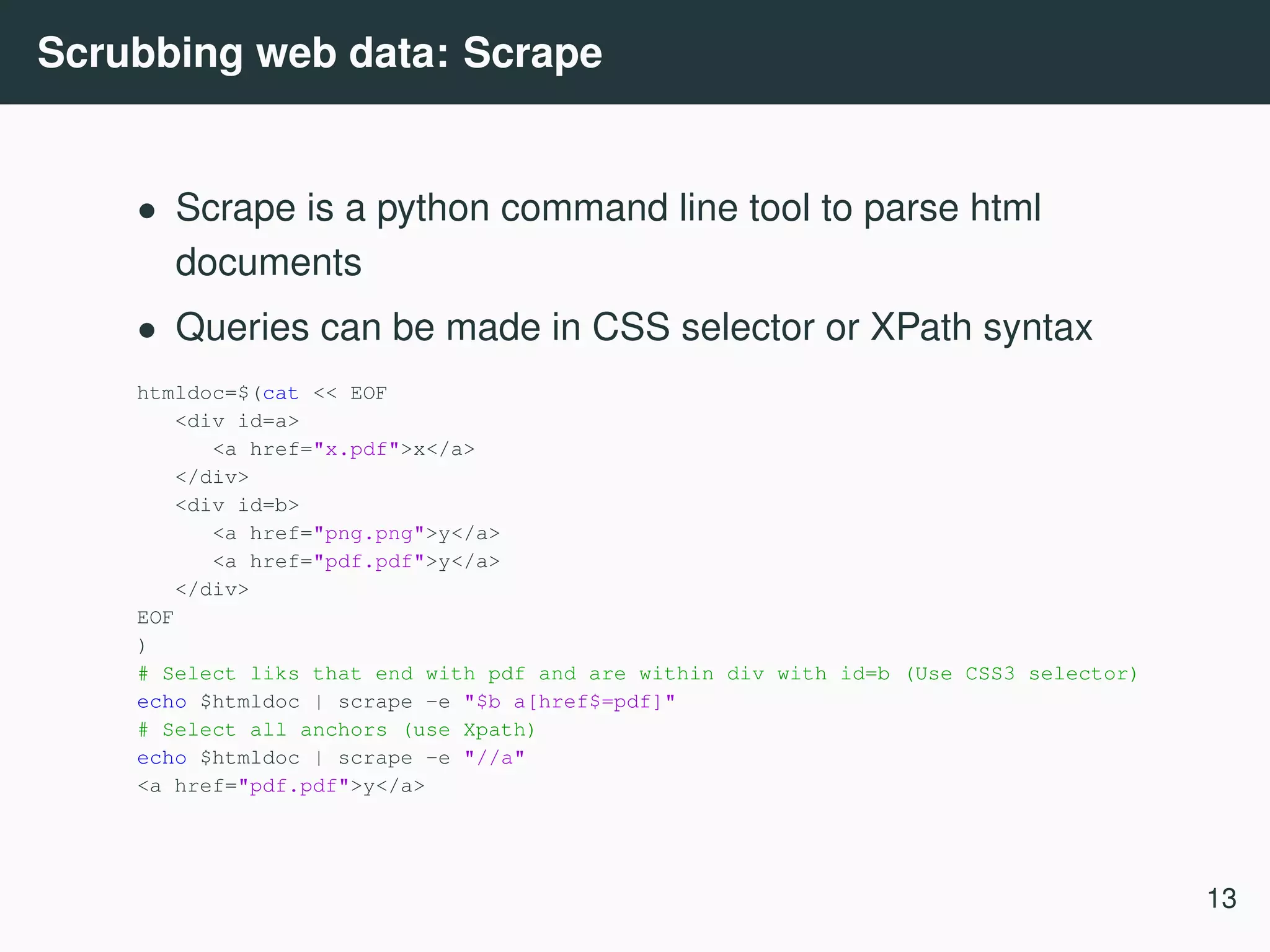The width and height of the screenshot is (1270, 952).
Task: Click the scrape command with "$b a[href$=pdf]"
Action: [406, 702]
